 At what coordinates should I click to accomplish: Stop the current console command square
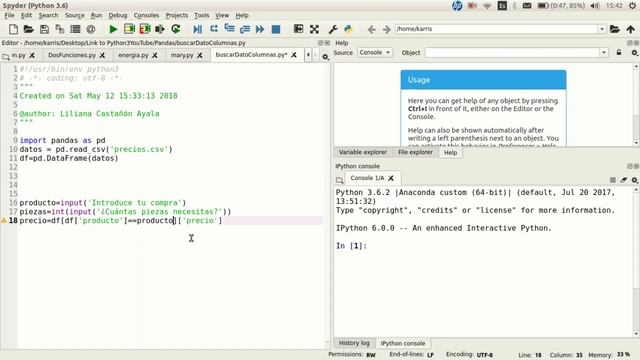[x=613, y=180]
